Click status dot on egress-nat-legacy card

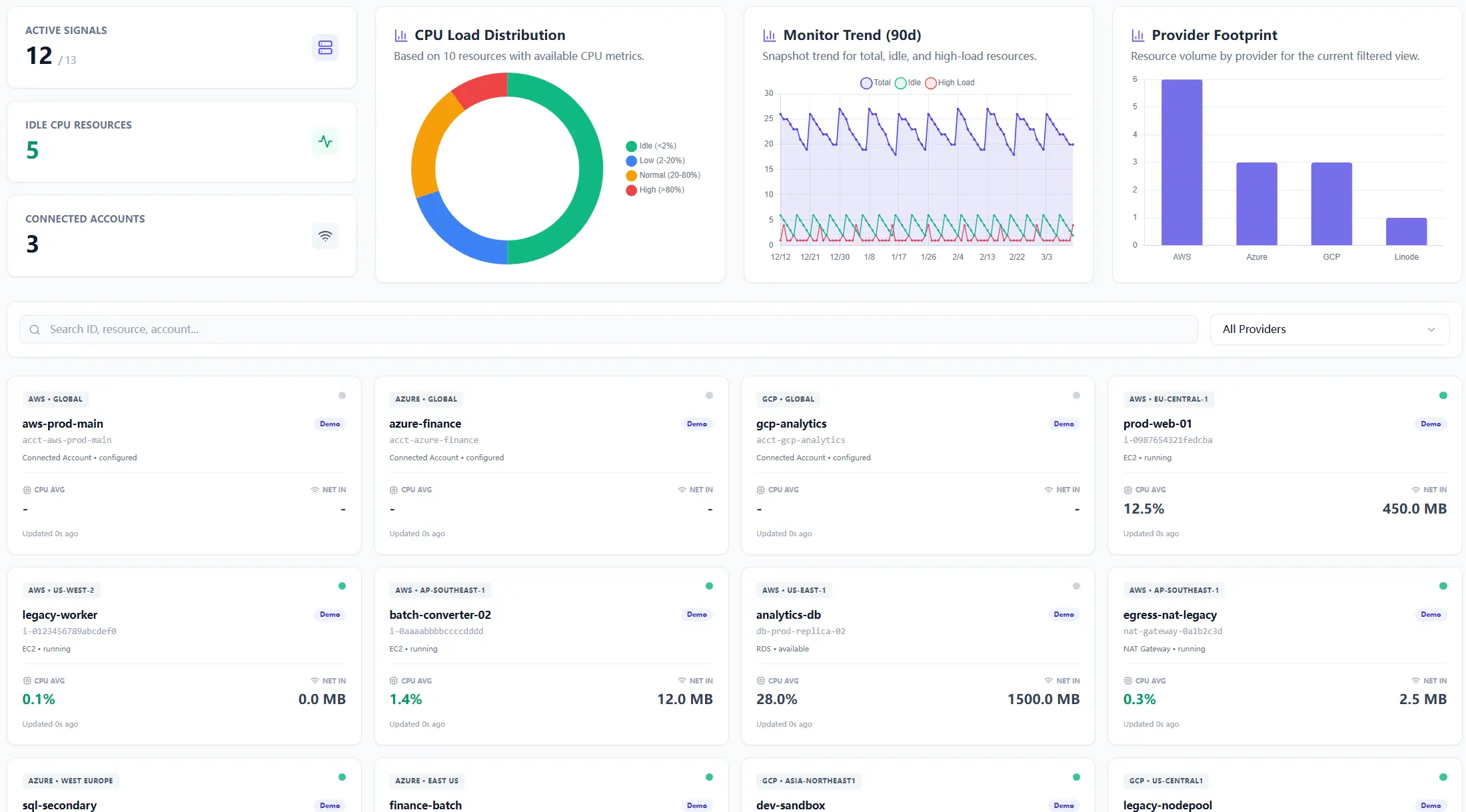click(1443, 586)
